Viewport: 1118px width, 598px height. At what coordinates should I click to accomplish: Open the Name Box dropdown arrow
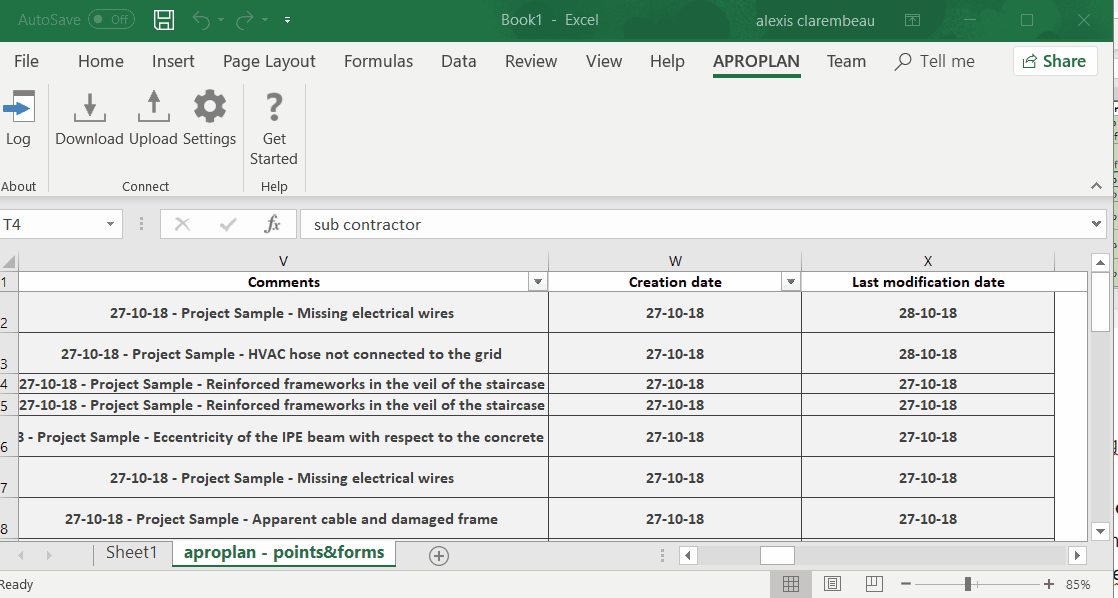click(111, 225)
